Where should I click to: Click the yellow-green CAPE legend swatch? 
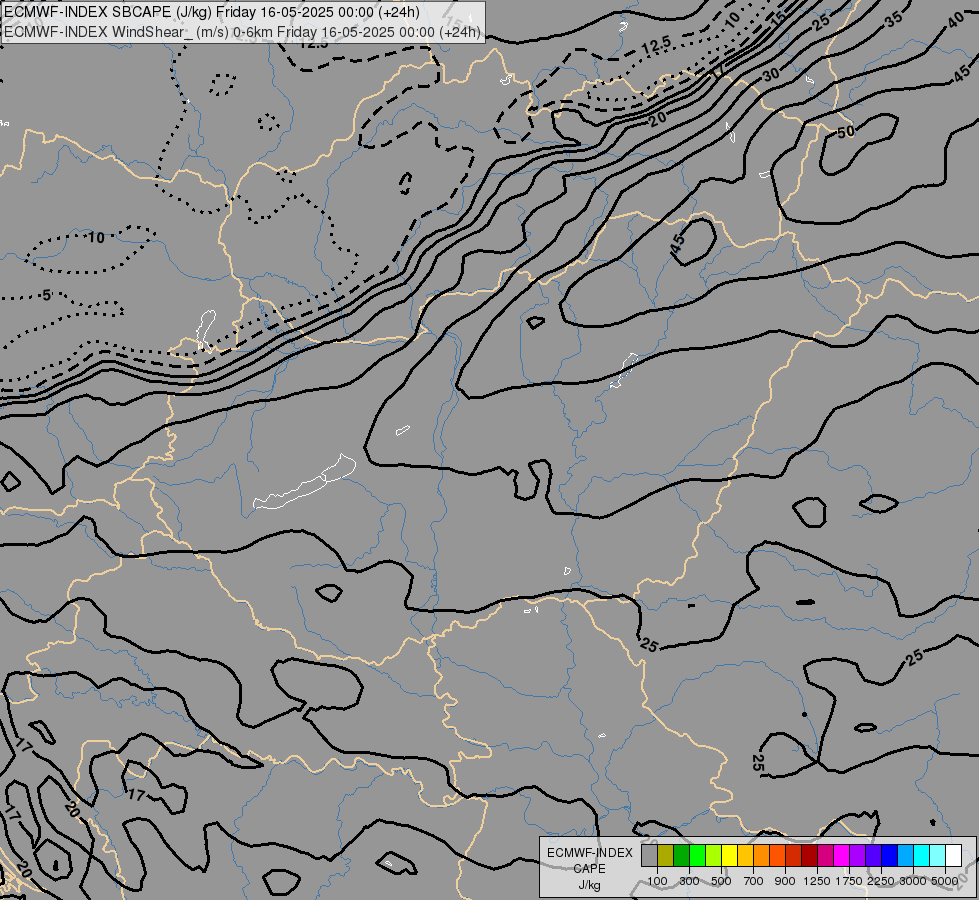tap(714, 855)
